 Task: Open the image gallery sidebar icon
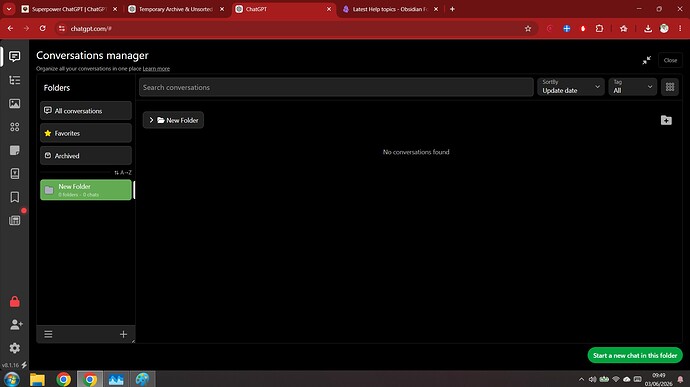pyautogui.click(x=15, y=103)
